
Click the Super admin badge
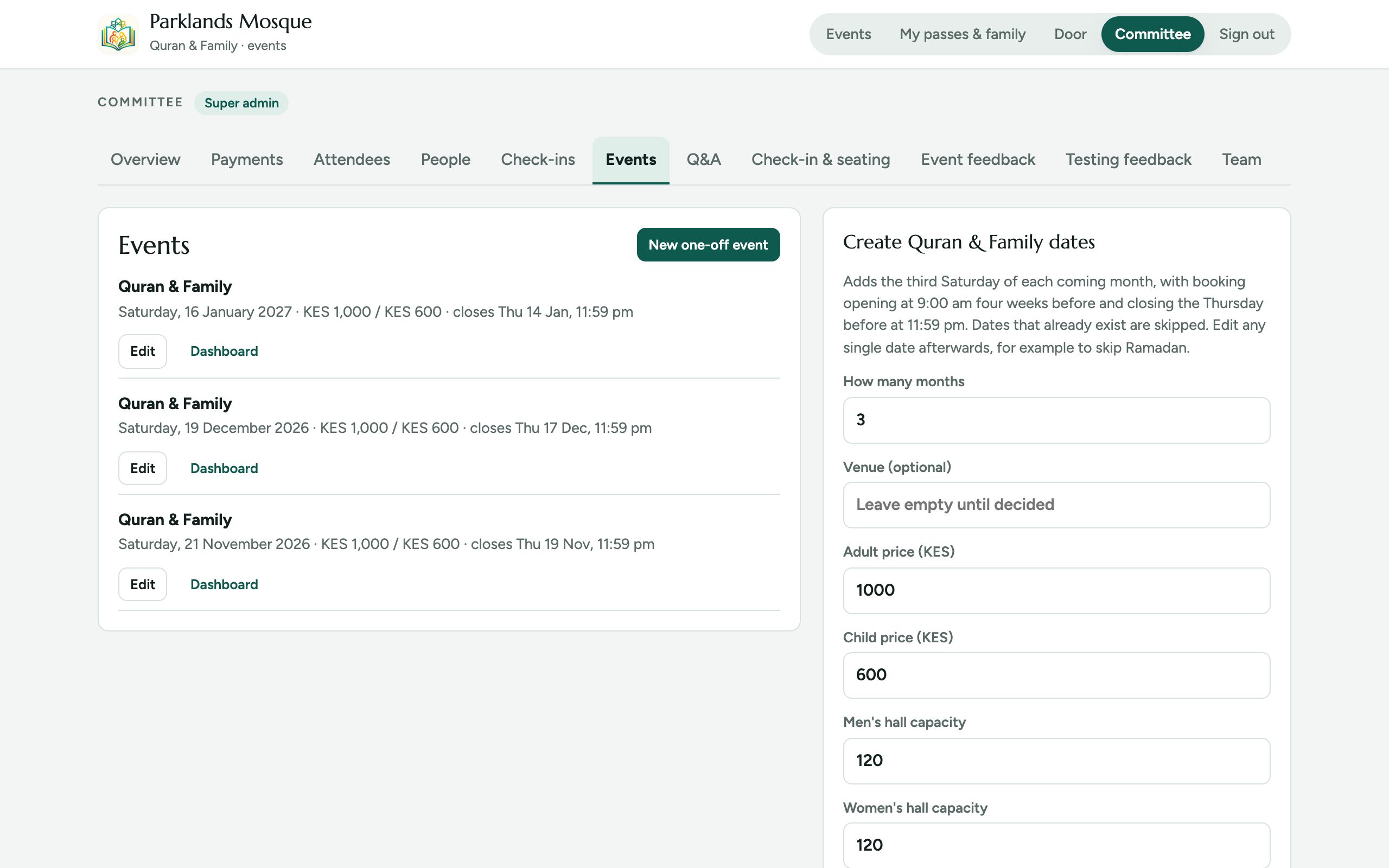click(241, 103)
